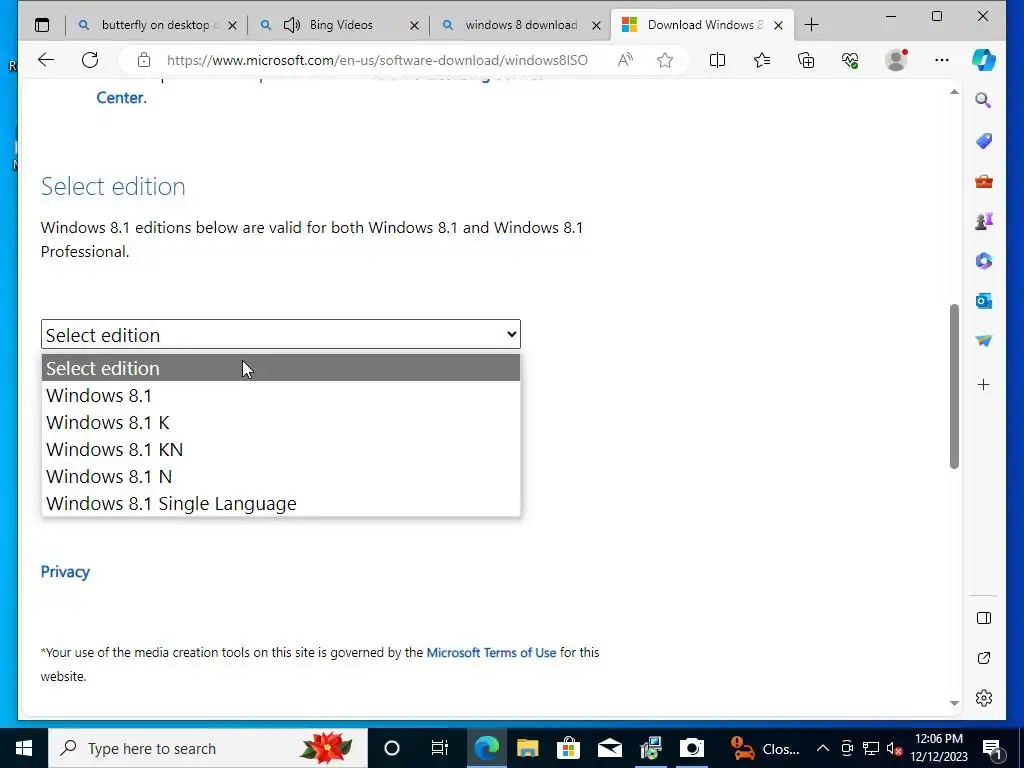Choose Windows 8.1 KN option
The image size is (1024, 768).
(x=281, y=449)
